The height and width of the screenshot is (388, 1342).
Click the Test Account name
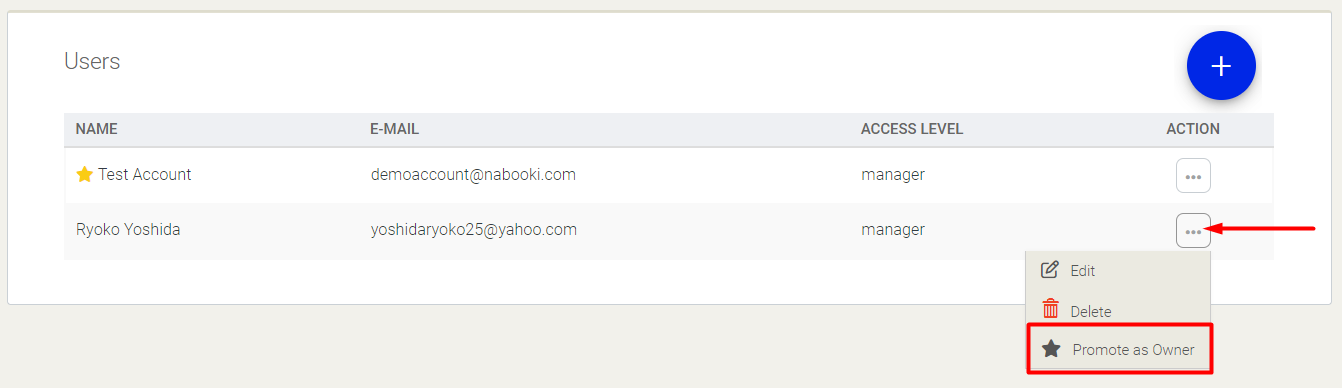point(145,175)
